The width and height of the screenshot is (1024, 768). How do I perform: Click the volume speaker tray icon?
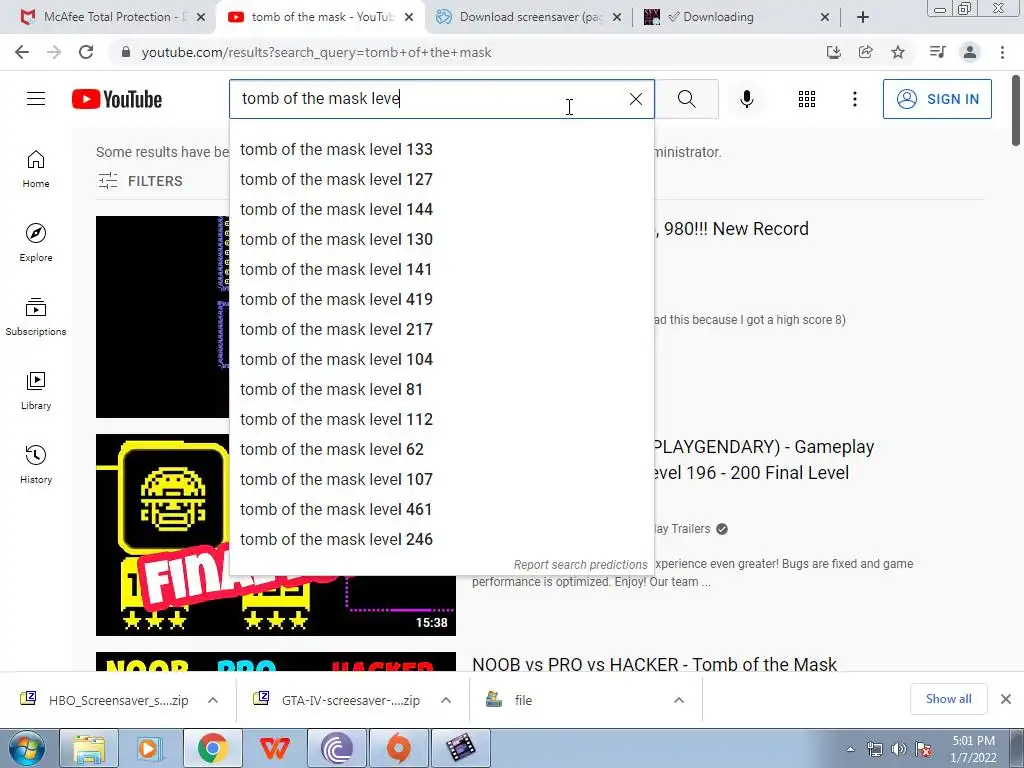tap(899, 749)
